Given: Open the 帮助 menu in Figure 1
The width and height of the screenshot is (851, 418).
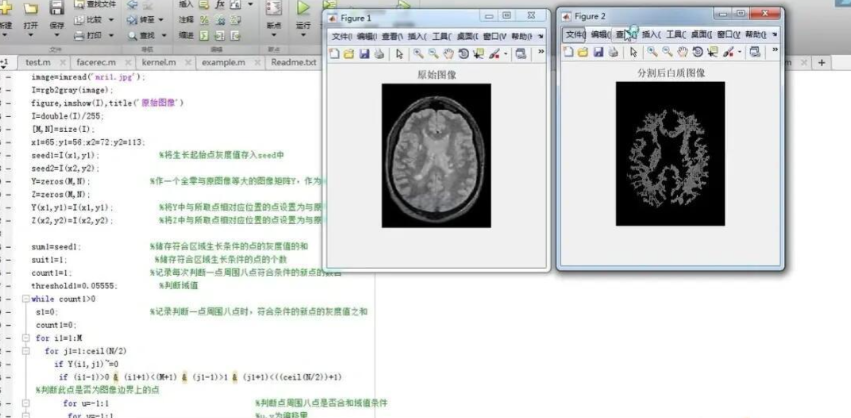Looking at the screenshot, I should coord(522,36).
